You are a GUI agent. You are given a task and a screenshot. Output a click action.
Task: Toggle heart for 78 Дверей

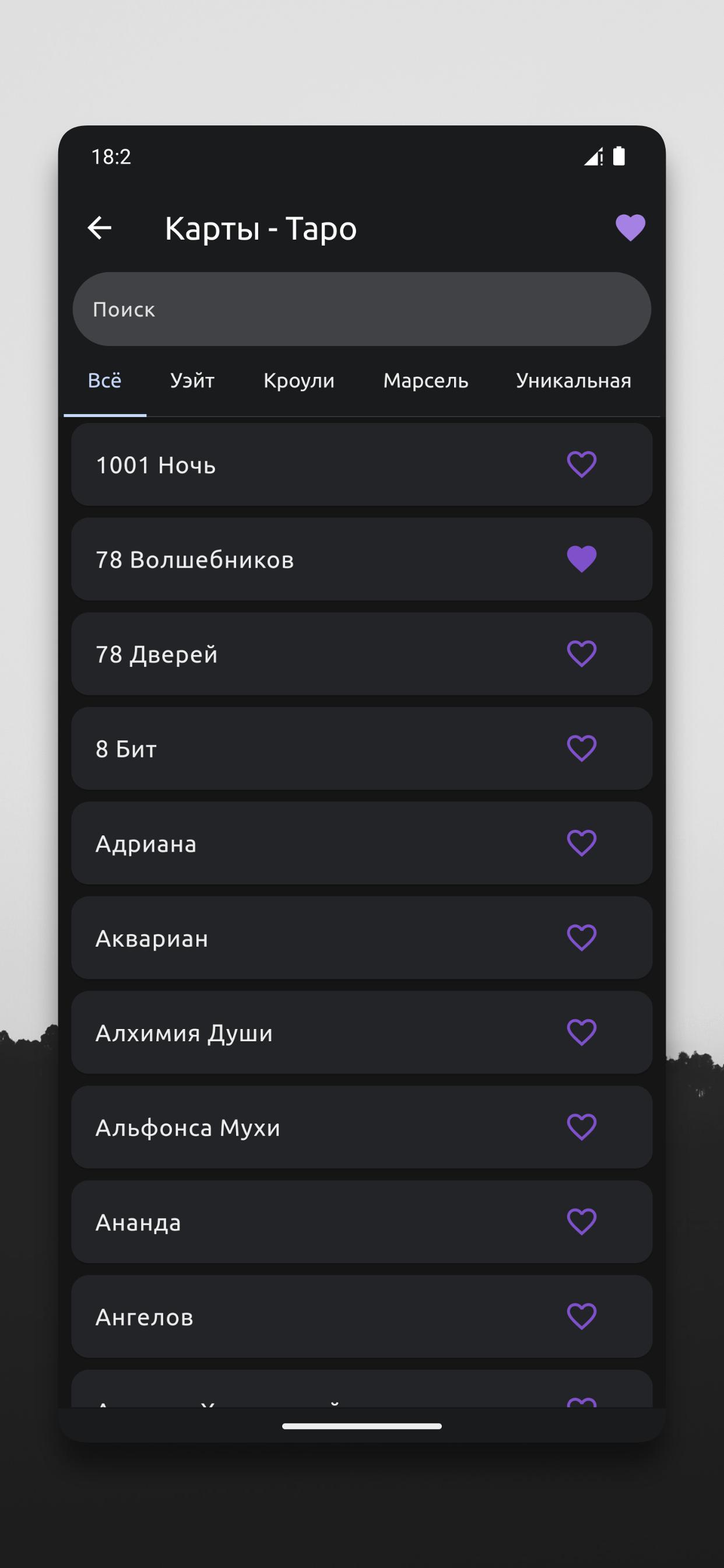[582, 654]
